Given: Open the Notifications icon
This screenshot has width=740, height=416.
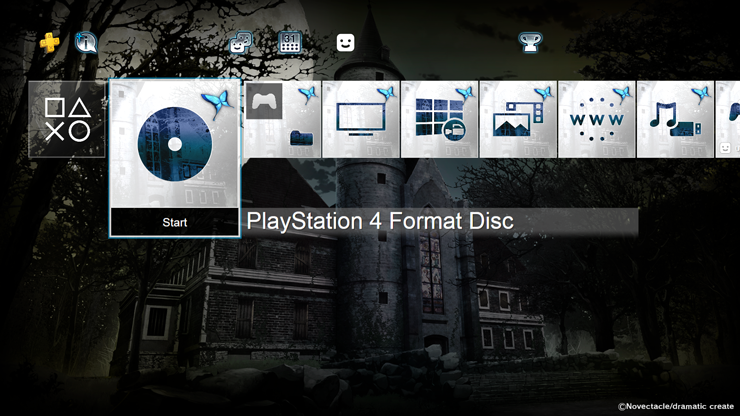Looking at the screenshot, I should pos(86,43).
